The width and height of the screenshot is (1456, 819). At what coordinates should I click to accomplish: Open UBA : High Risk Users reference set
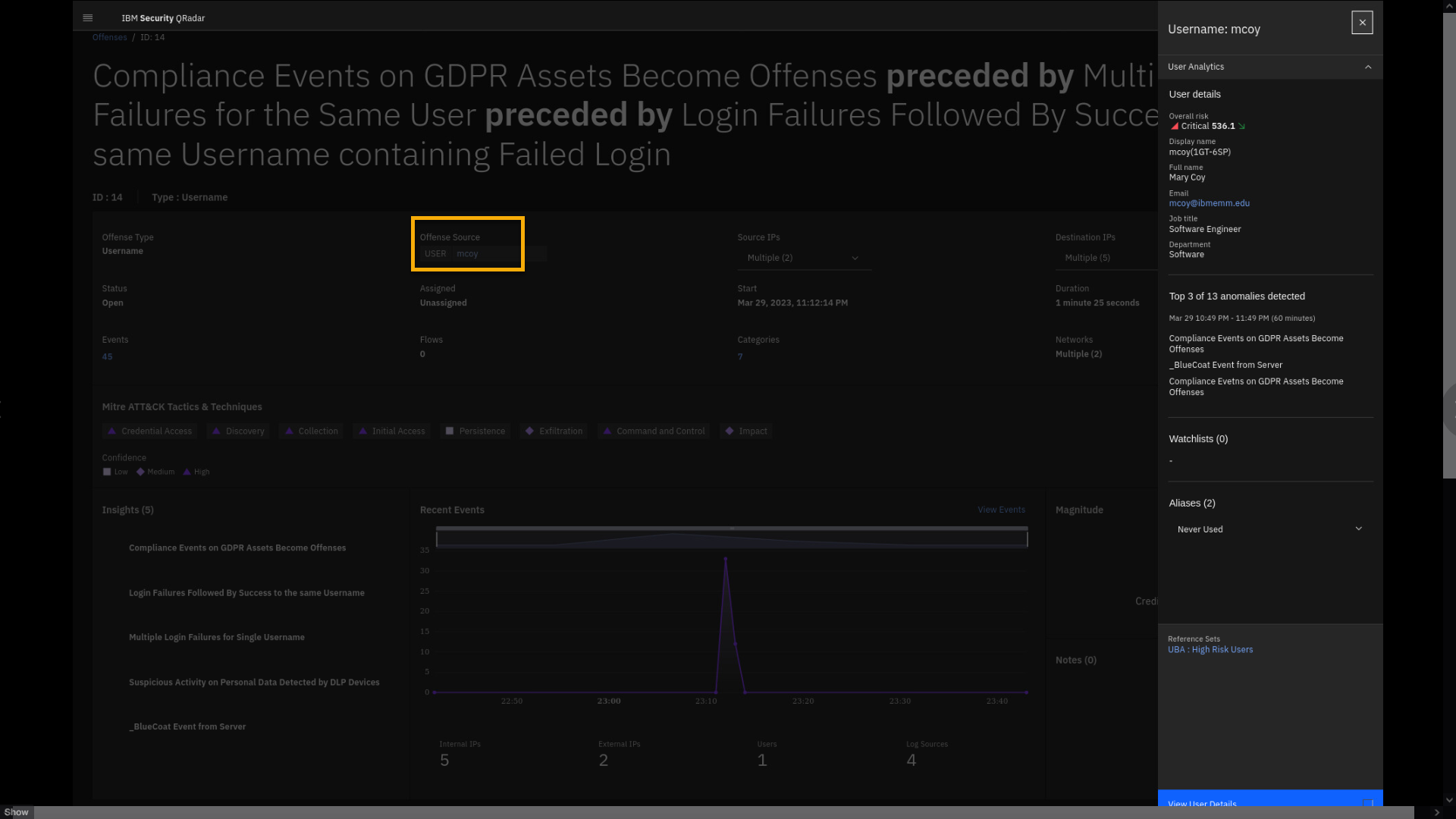(1210, 650)
